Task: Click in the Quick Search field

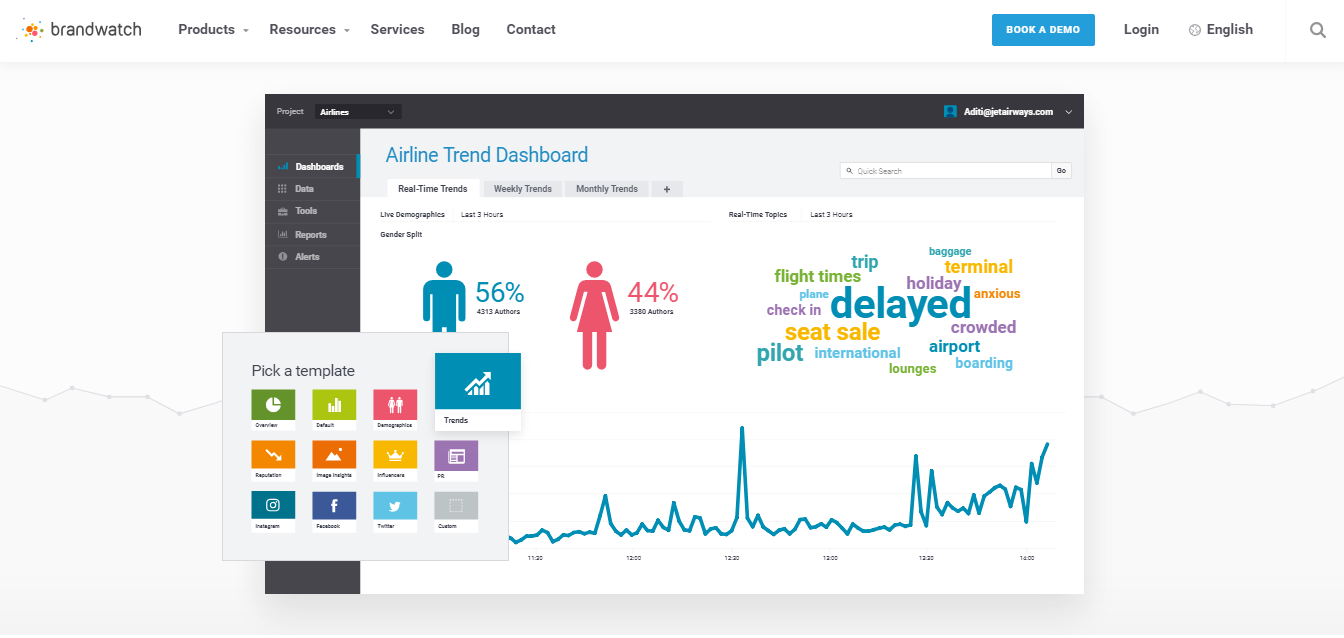Action: (946, 171)
